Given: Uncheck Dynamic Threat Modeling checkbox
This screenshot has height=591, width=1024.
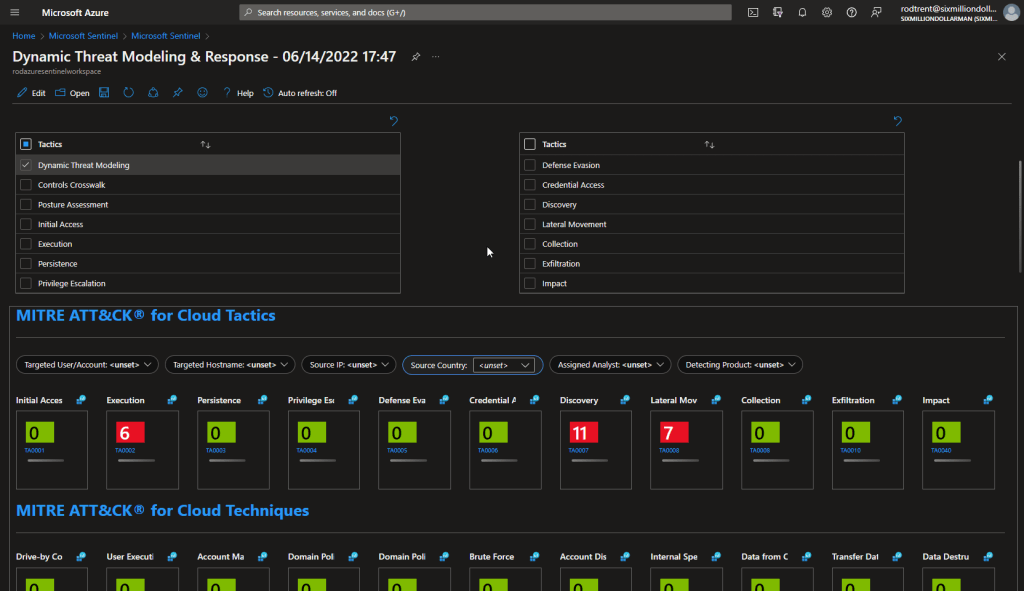Looking at the screenshot, I should 25,165.
